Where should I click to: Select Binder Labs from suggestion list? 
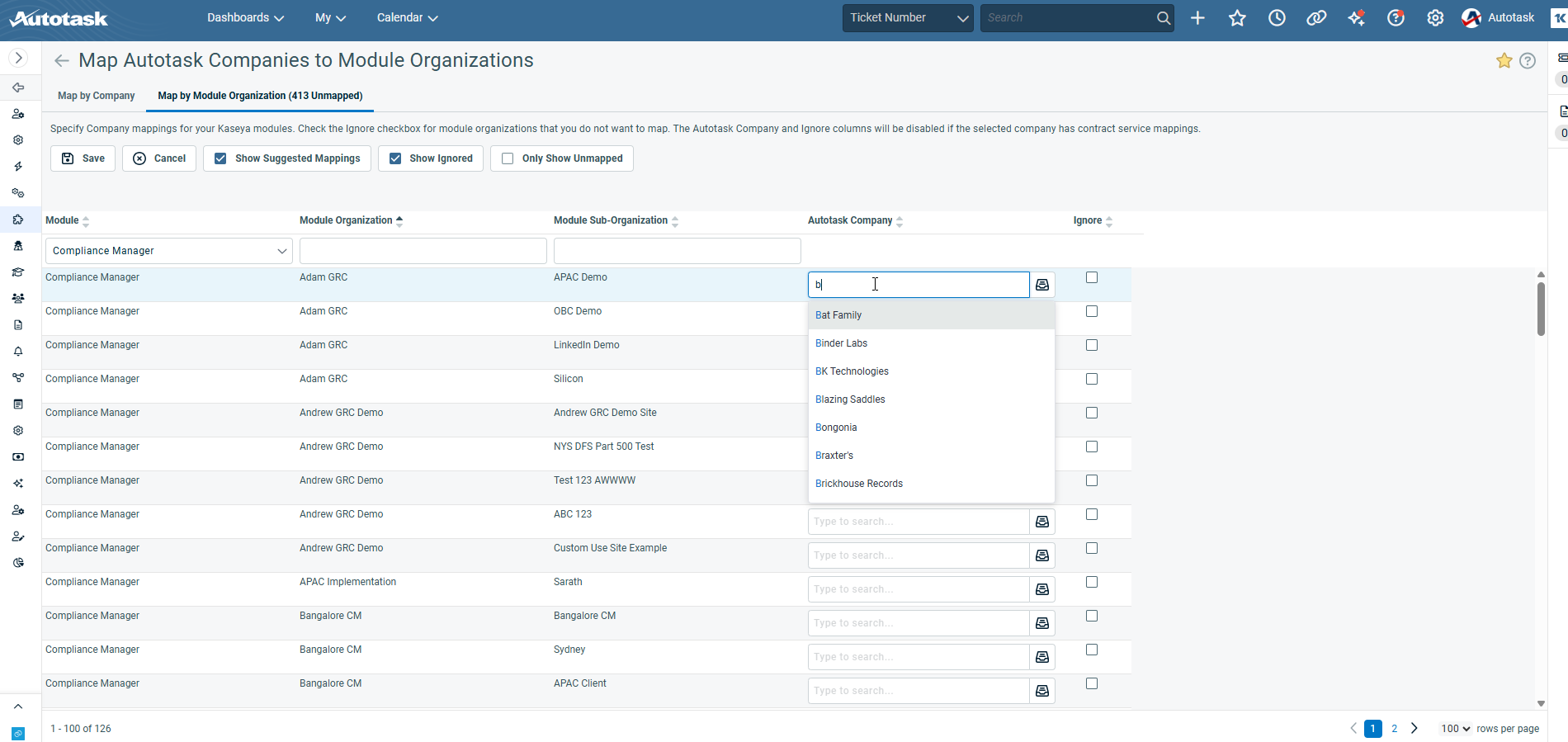click(x=841, y=343)
